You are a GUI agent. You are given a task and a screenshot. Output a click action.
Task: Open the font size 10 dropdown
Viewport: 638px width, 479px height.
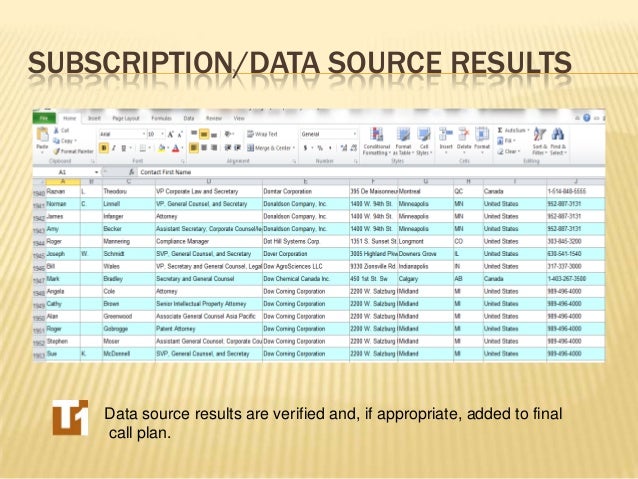pos(162,134)
